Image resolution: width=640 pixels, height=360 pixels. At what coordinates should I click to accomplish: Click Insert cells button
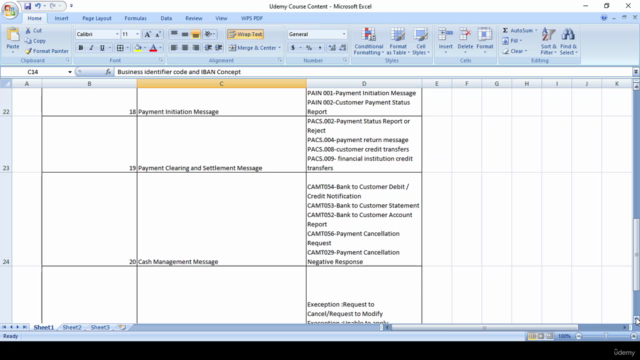tap(445, 41)
